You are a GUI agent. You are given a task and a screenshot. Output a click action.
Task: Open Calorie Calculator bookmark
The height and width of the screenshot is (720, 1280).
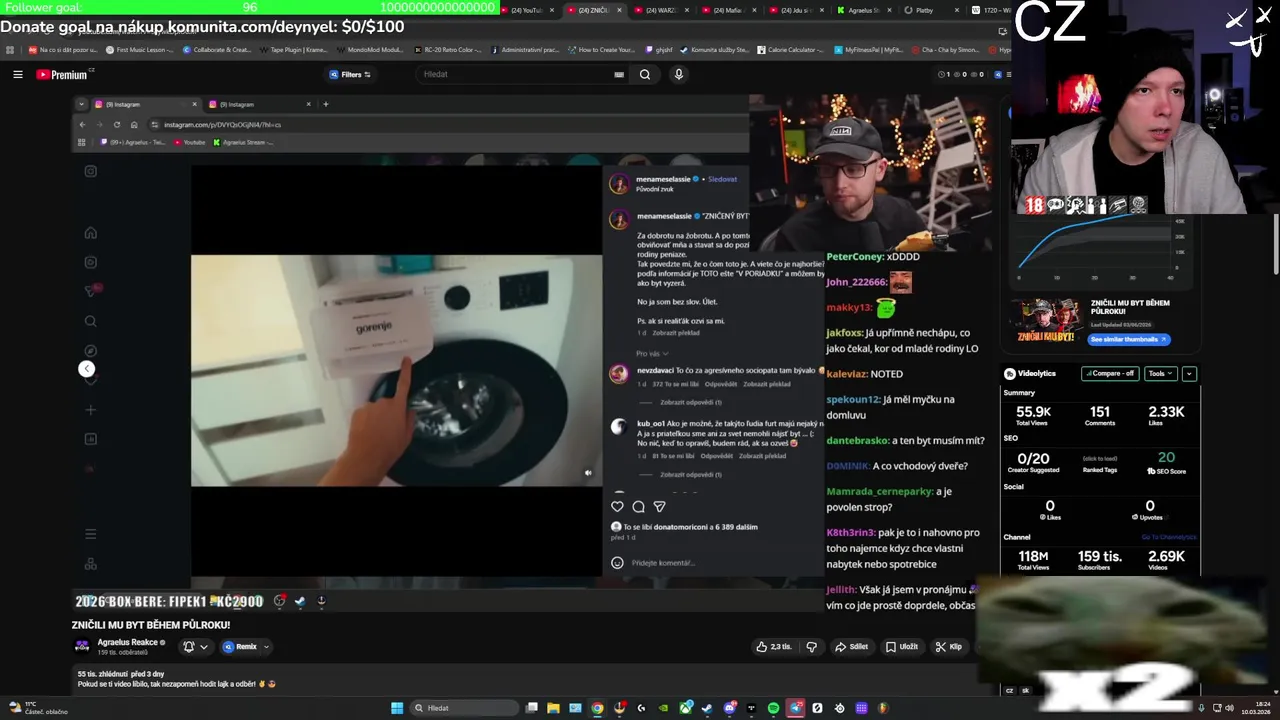[792, 49]
